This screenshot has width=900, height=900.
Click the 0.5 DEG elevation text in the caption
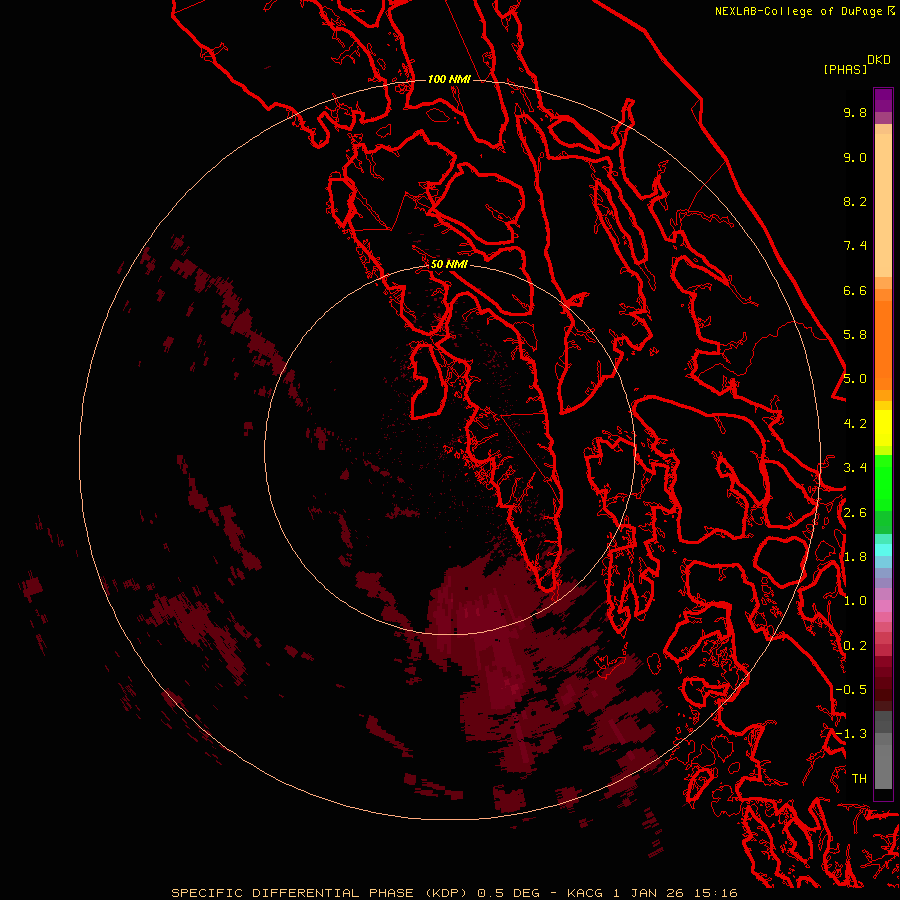pyautogui.click(x=509, y=893)
